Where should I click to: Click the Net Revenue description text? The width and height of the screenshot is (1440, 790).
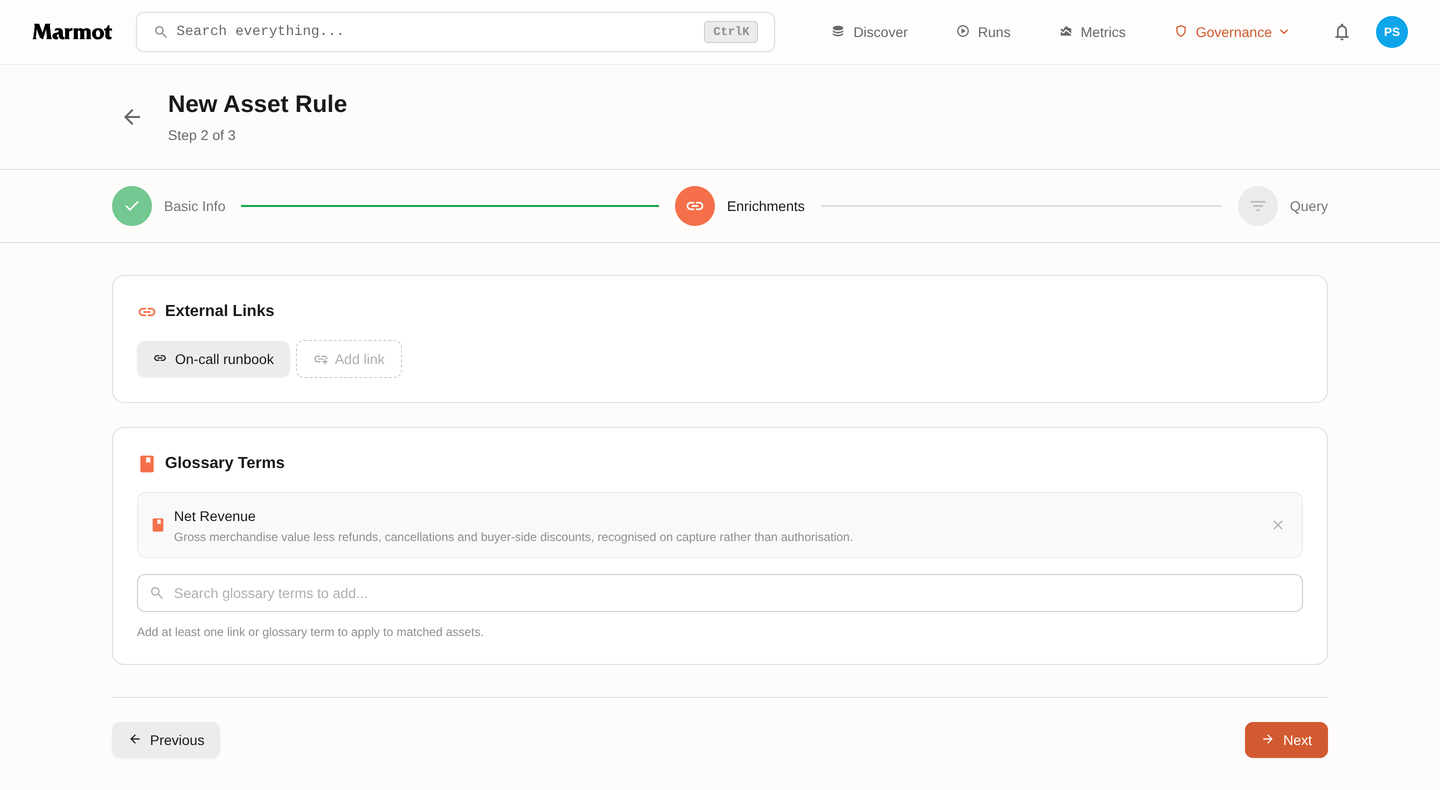point(513,537)
